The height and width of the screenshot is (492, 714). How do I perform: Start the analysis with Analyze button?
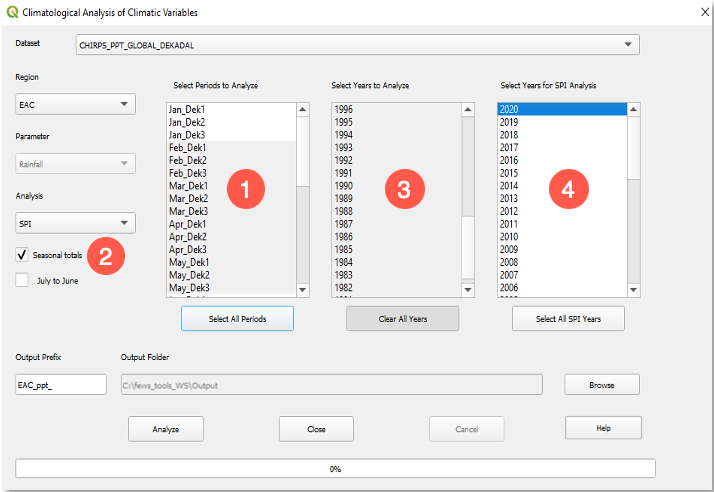pyautogui.click(x=166, y=428)
